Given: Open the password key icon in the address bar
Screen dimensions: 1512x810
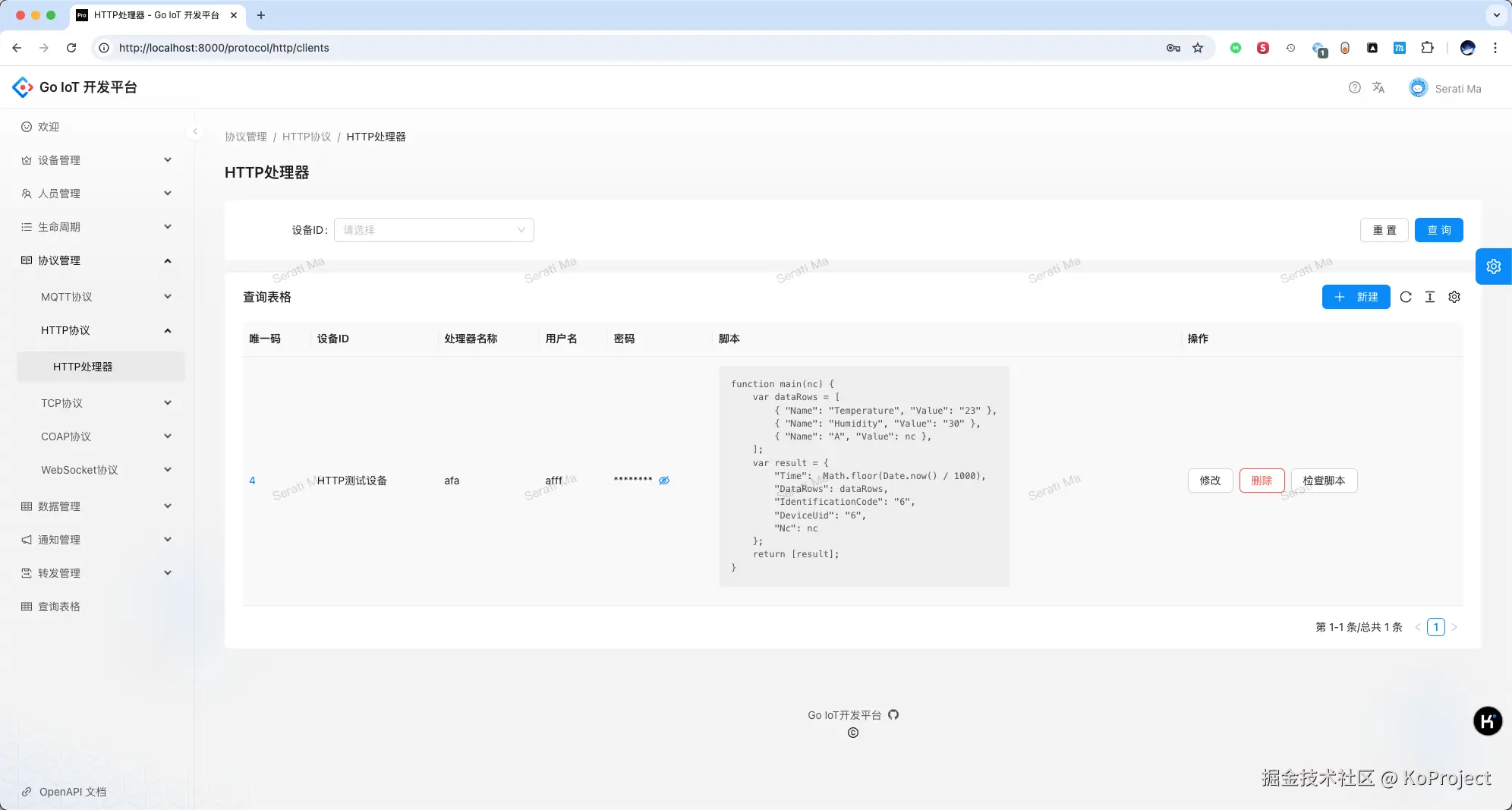Looking at the screenshot, I should coord(1173,48).
